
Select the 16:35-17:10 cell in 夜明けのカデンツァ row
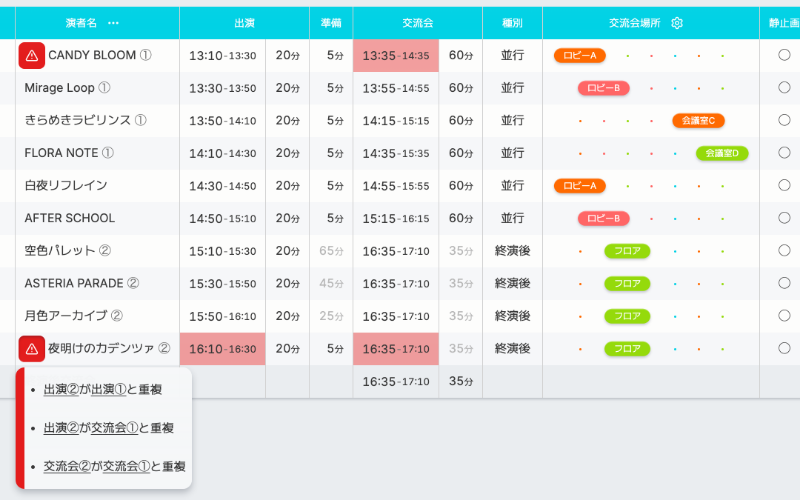coord(396,349)
